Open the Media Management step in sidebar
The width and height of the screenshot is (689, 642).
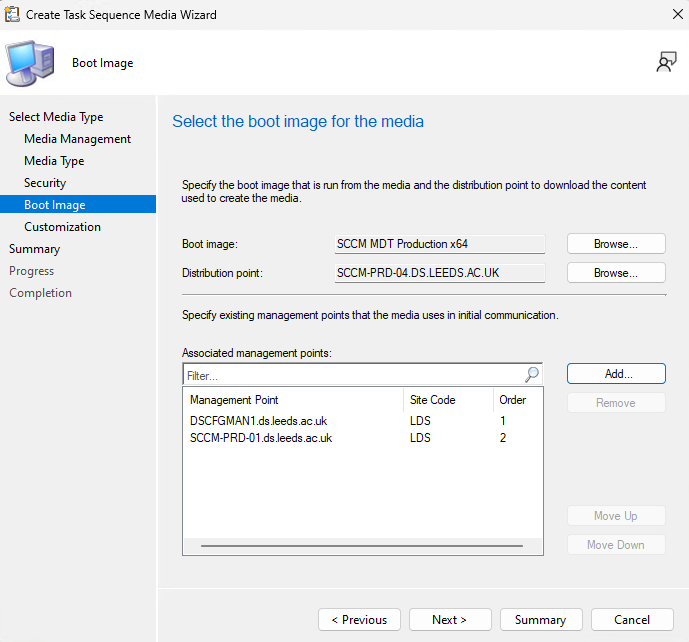(x=78, y=139)
